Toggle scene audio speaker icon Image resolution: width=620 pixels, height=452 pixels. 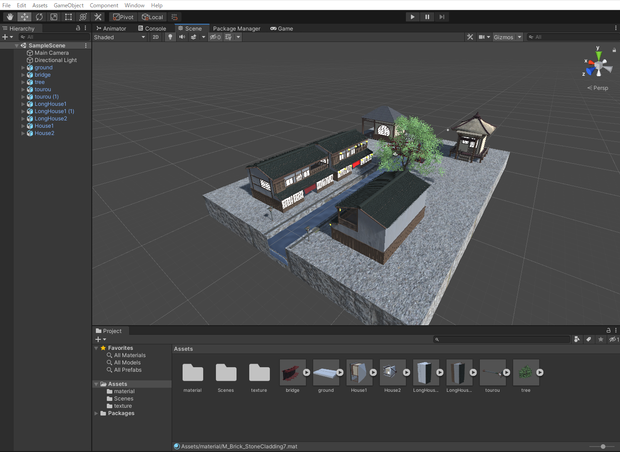pos(182,37)
